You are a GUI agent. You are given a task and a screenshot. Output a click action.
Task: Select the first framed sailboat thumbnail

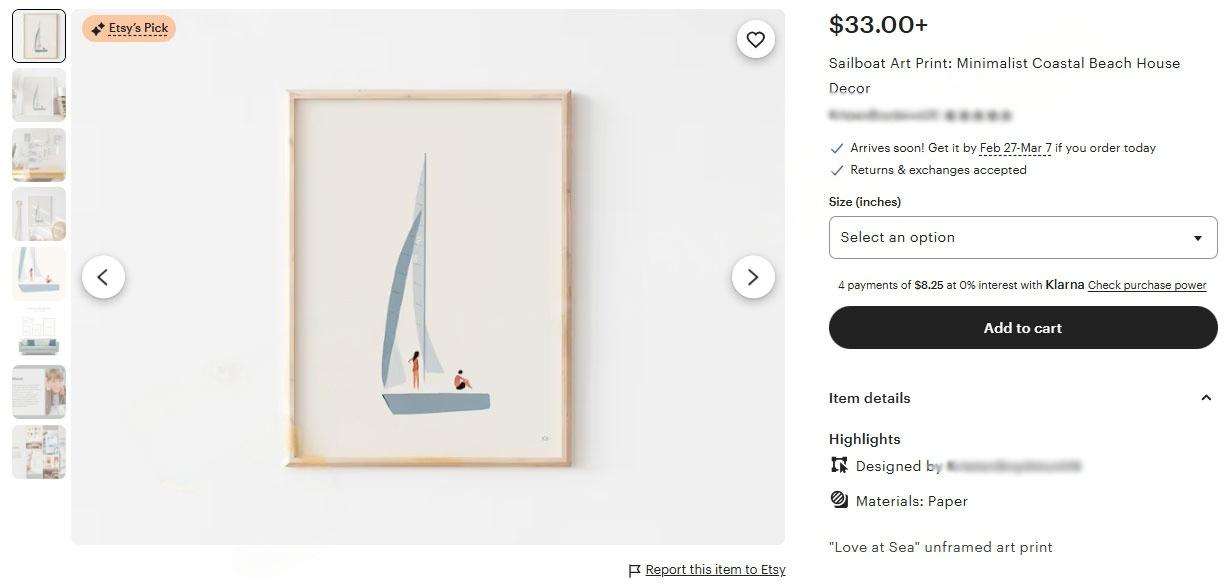click(x=39, y=36)
